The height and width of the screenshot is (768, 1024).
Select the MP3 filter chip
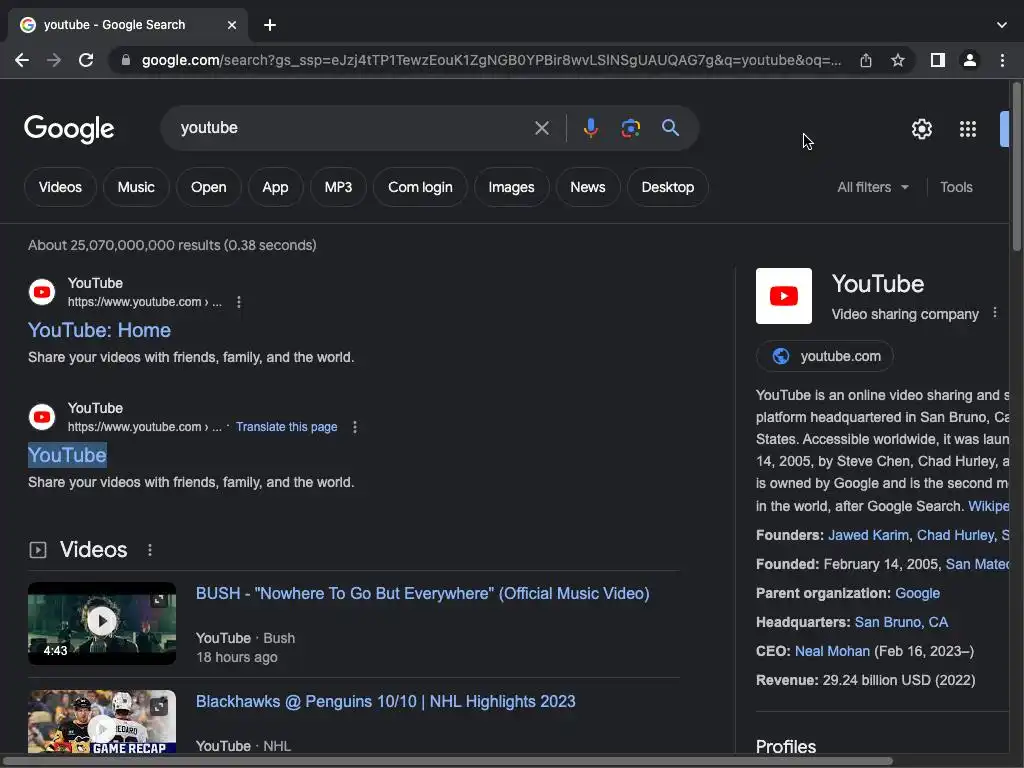(x=338, y=187)
